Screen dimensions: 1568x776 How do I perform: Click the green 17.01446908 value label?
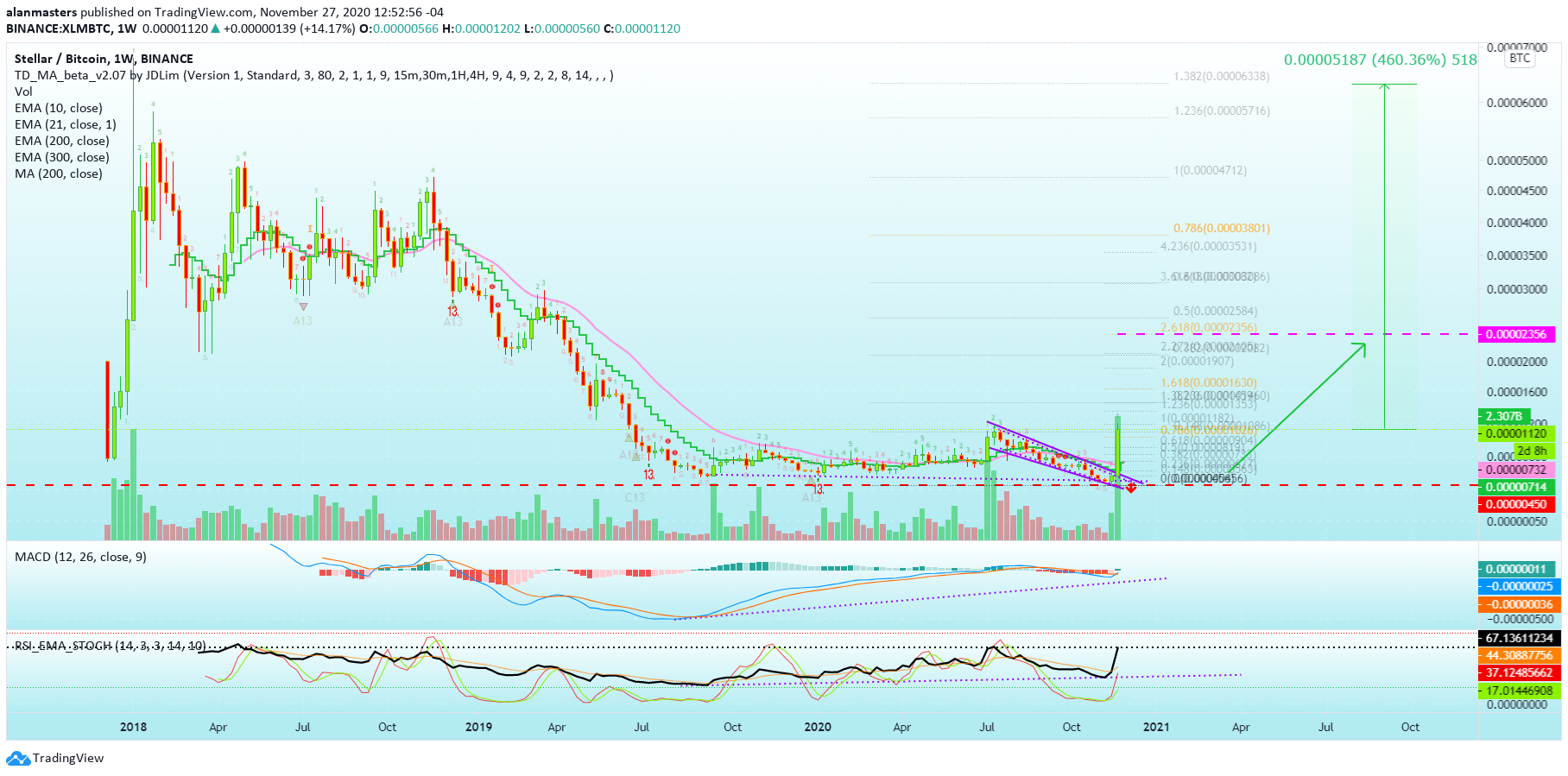tap(1520, 691)
